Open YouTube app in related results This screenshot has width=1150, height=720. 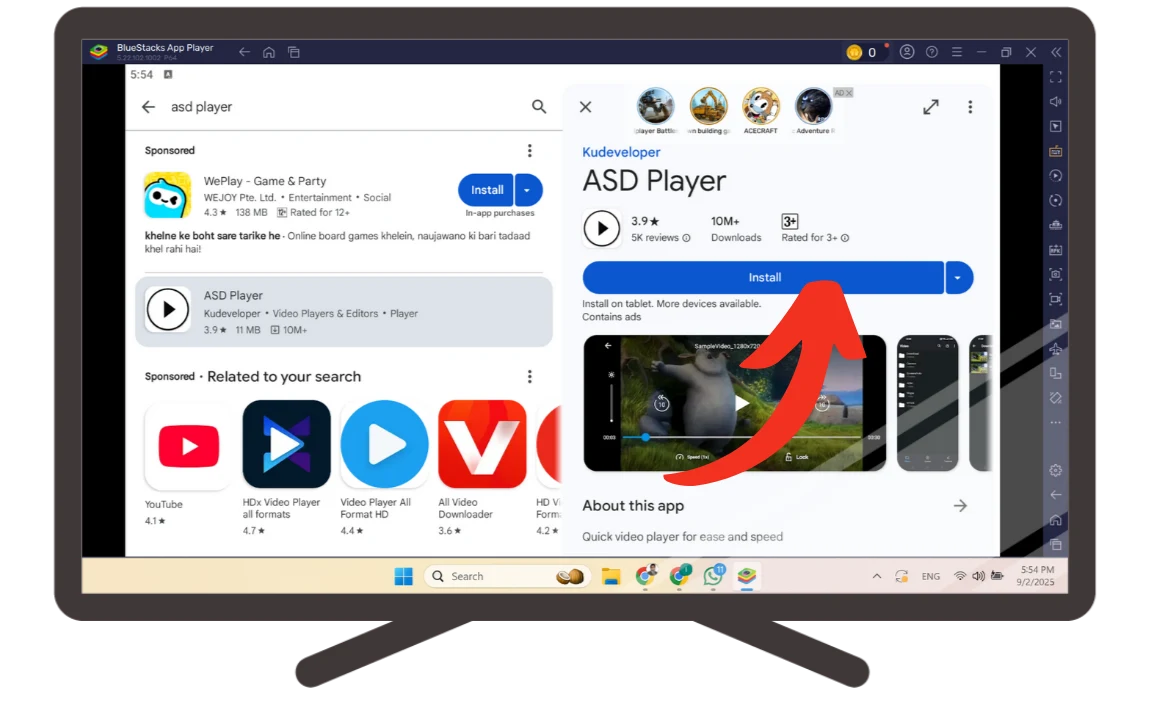click(188, 446)
